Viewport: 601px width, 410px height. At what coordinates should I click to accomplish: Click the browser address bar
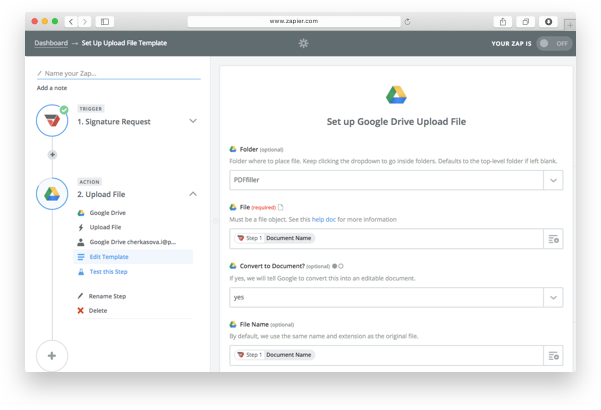tap(294, 21)
